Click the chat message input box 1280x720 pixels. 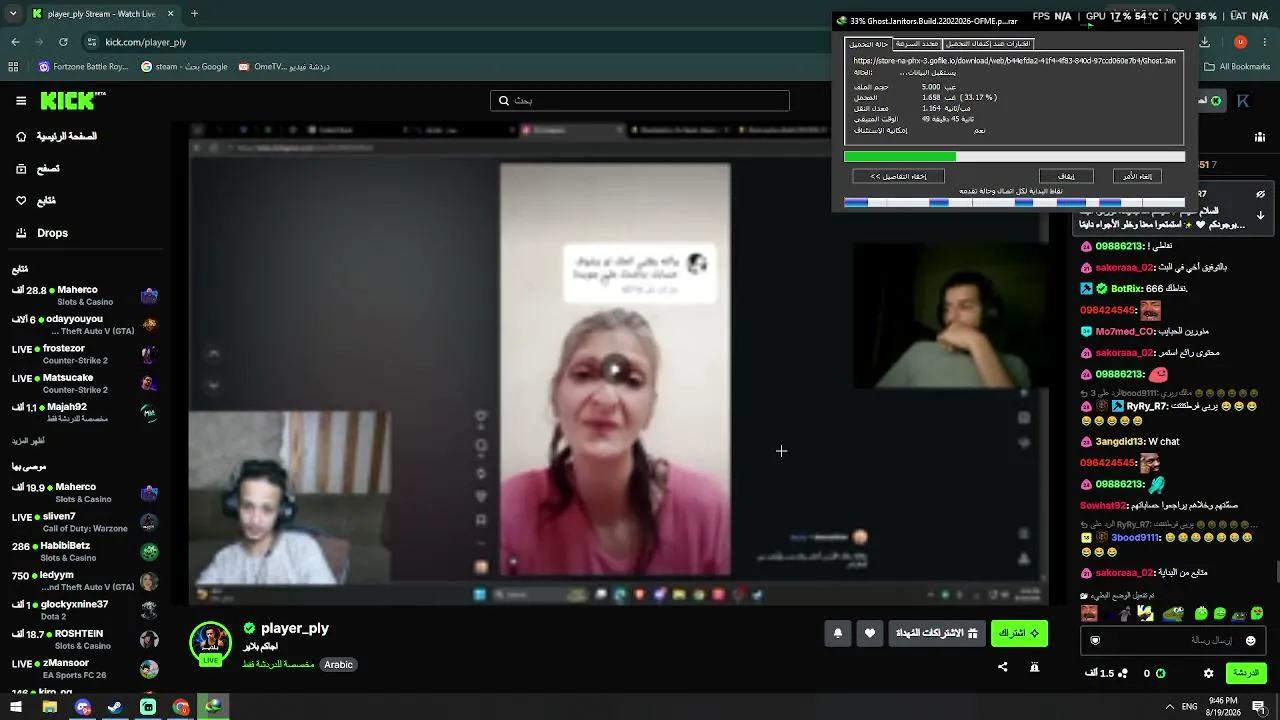1174,640
